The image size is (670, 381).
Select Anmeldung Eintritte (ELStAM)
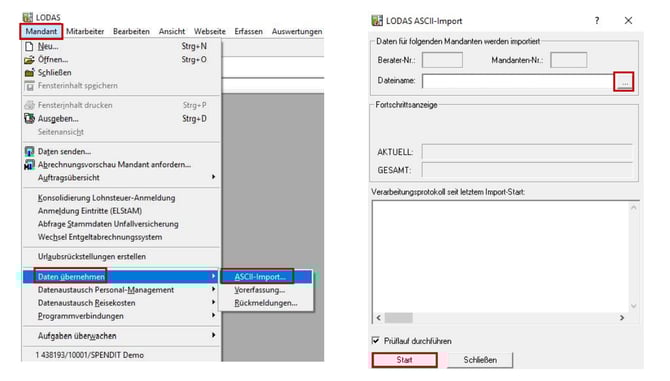90,211
